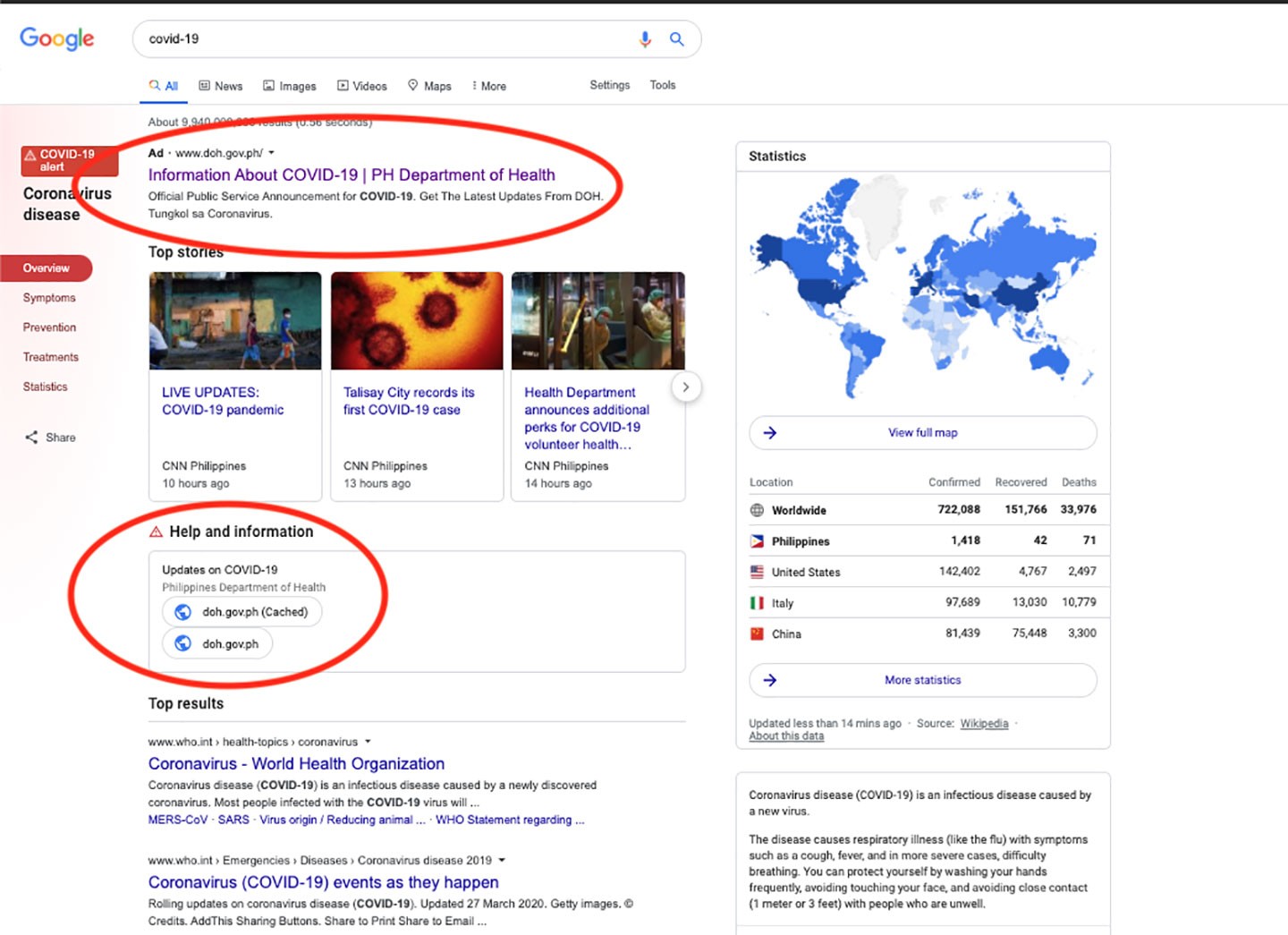Open dropdown arrow next to who.int coronavirus URL
Screen dimensions: 1288x935
[x=368, y=742]
